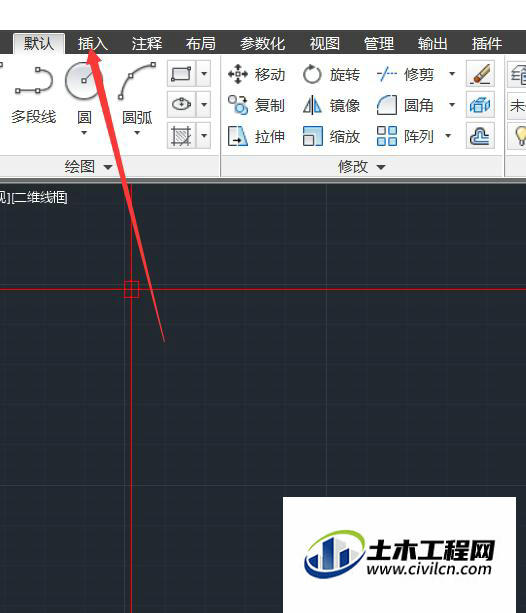Open the Fillet (圆角) dropdown arrow
The image size is (526, 613).
point(452,104)
